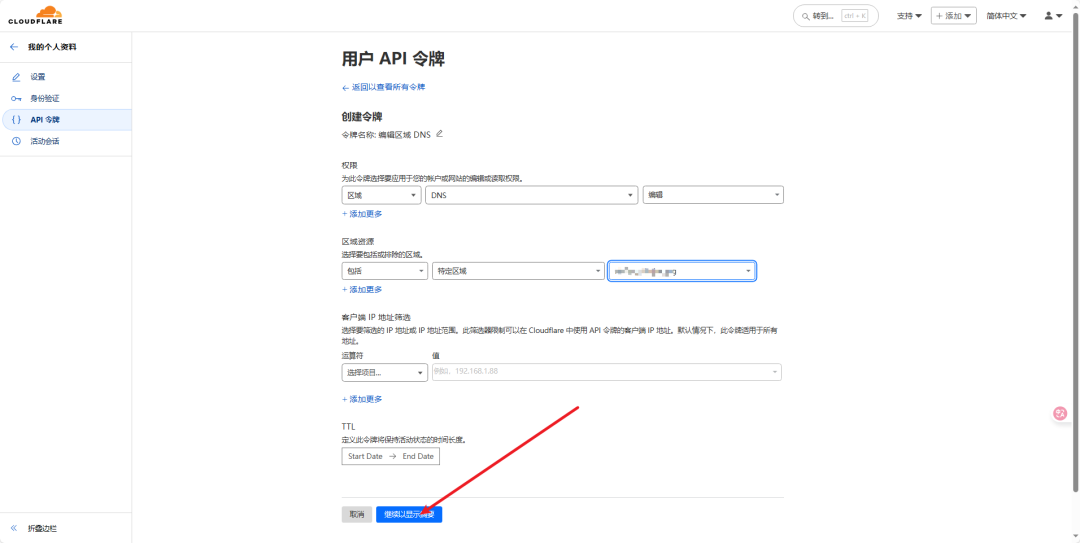Open the 添加 dropdown button

953,16
